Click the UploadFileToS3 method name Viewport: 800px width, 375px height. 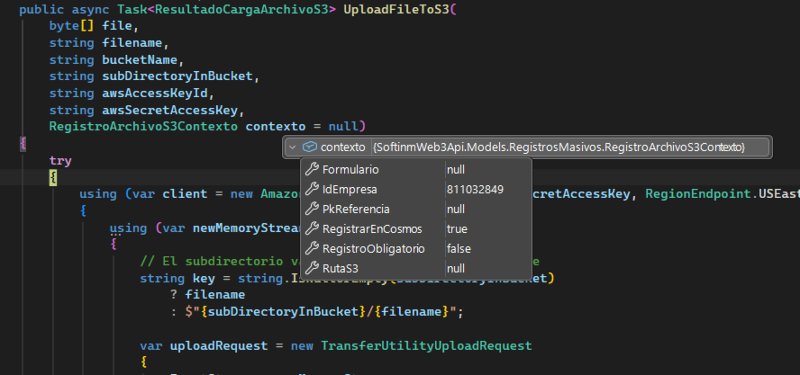coord(396,10)
